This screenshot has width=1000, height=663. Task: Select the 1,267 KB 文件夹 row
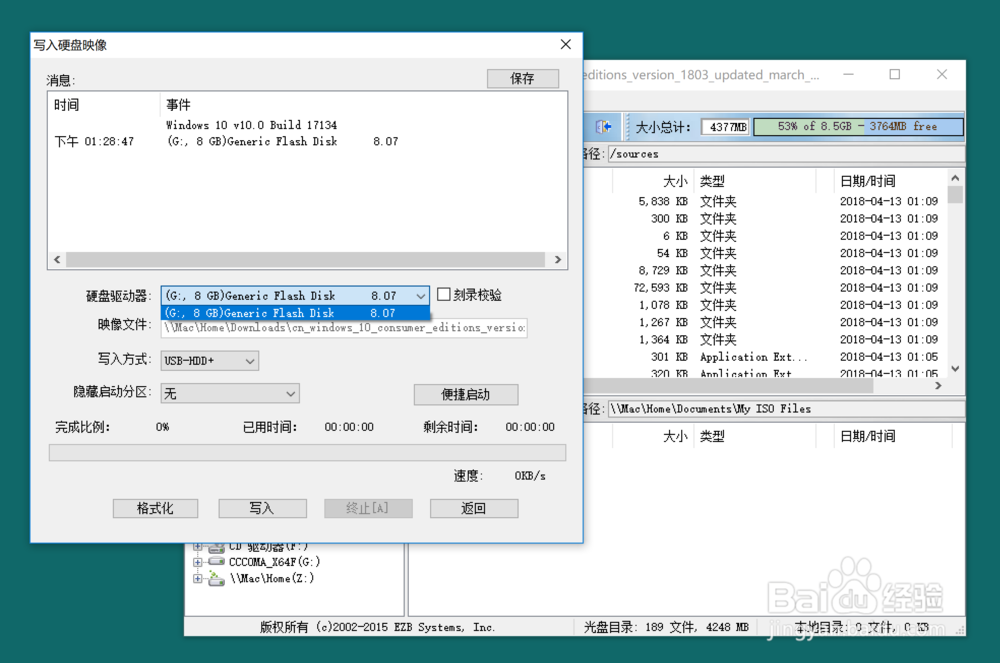coord(765,322)
